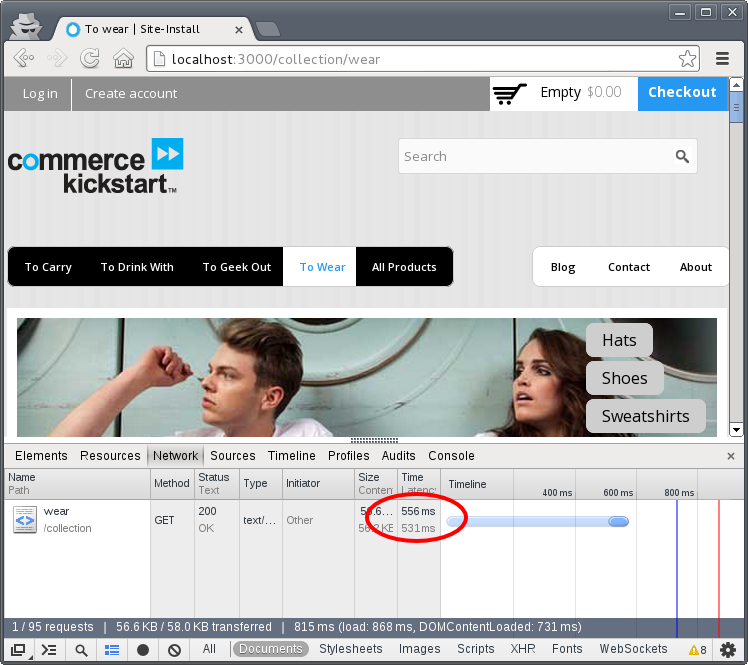Filter network requests by Documents
The width and height of the screenshot is (748, 665).
pyautogui.click(x=270, y=649)
